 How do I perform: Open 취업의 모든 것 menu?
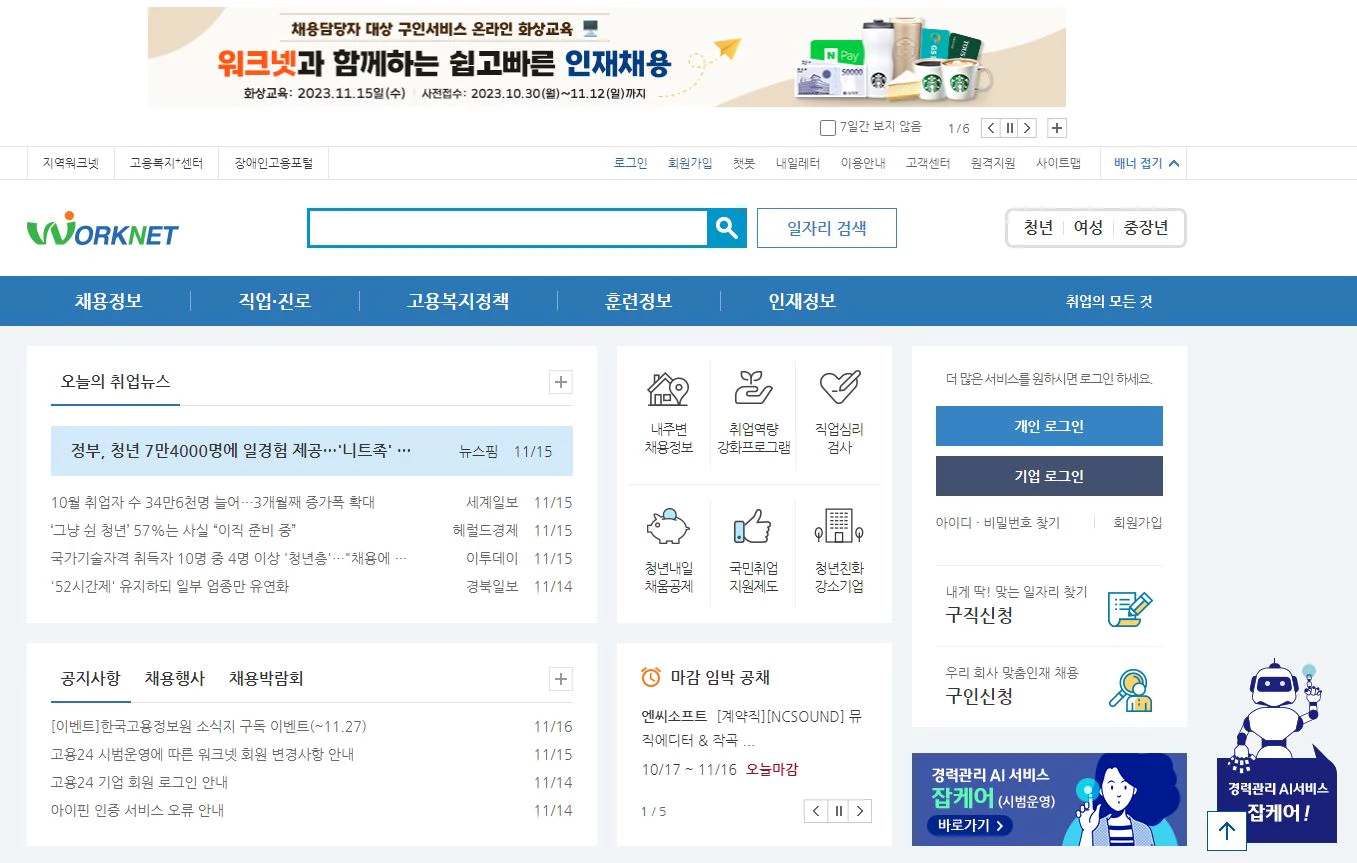pyautogui.click(x=1109, y=301)
